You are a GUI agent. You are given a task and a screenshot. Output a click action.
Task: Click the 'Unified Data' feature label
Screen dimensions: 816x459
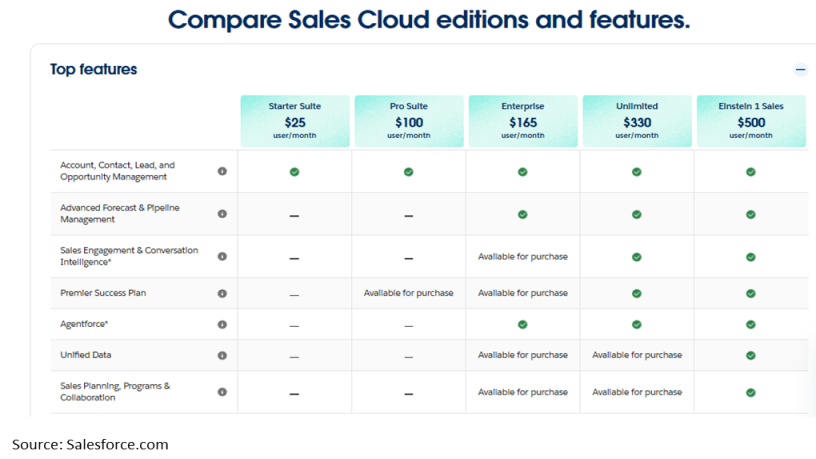coord(85,355)
